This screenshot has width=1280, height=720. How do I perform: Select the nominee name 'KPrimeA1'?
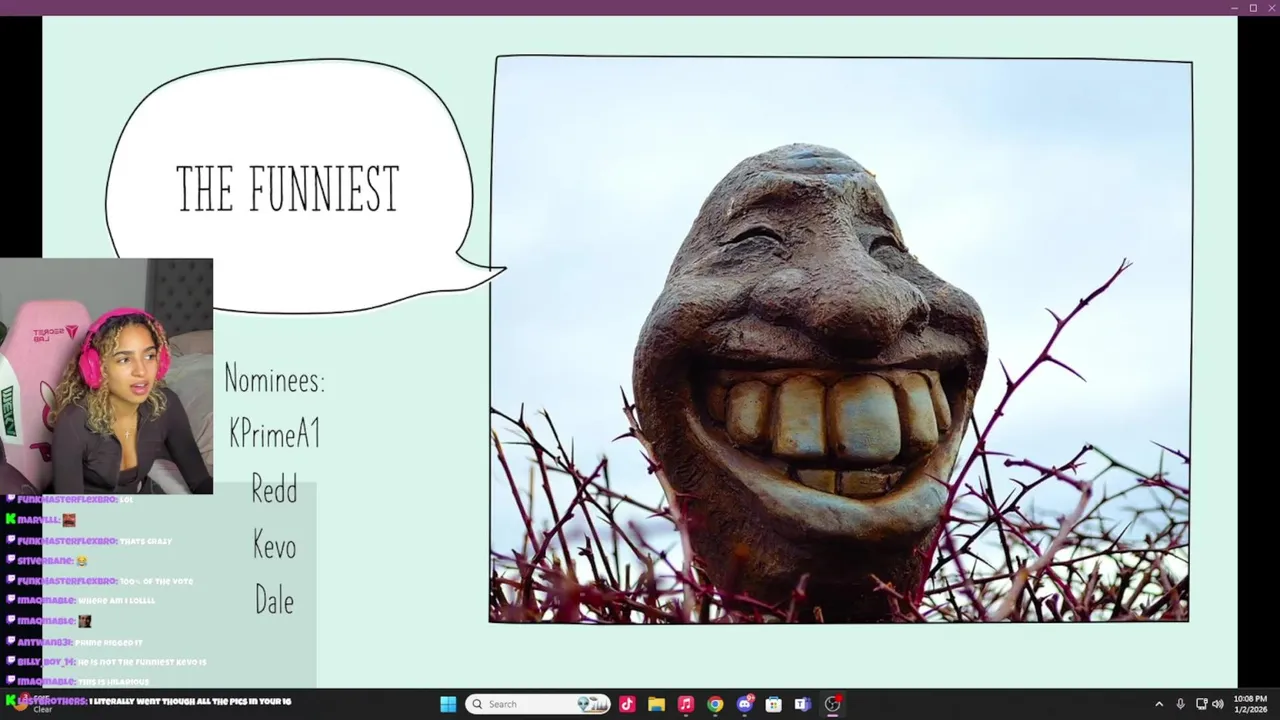[x=274, y=434]
